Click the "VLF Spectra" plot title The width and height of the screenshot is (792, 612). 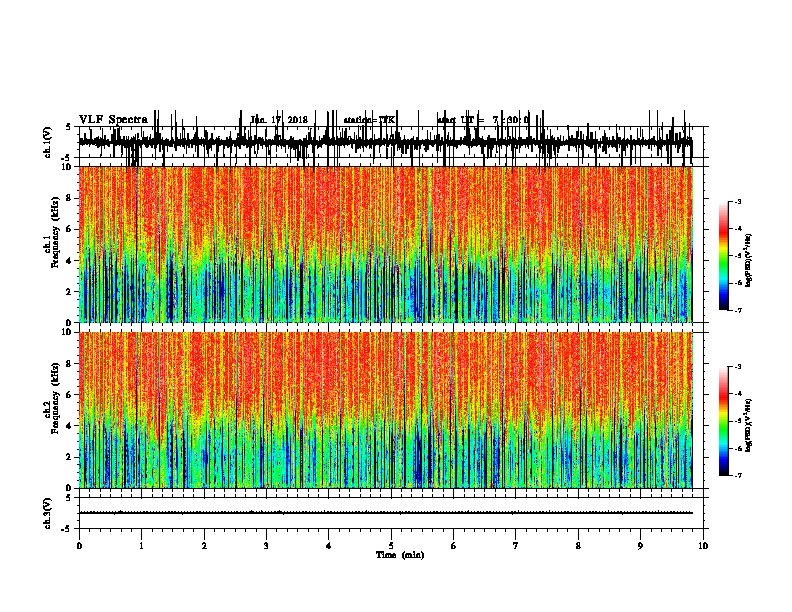pos(113,120)
